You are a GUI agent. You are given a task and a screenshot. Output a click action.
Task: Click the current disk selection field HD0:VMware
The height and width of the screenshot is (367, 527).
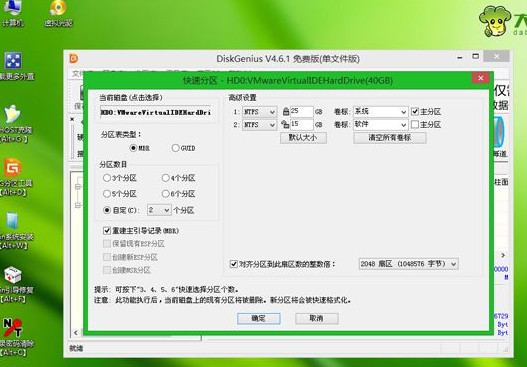(156, 112)
